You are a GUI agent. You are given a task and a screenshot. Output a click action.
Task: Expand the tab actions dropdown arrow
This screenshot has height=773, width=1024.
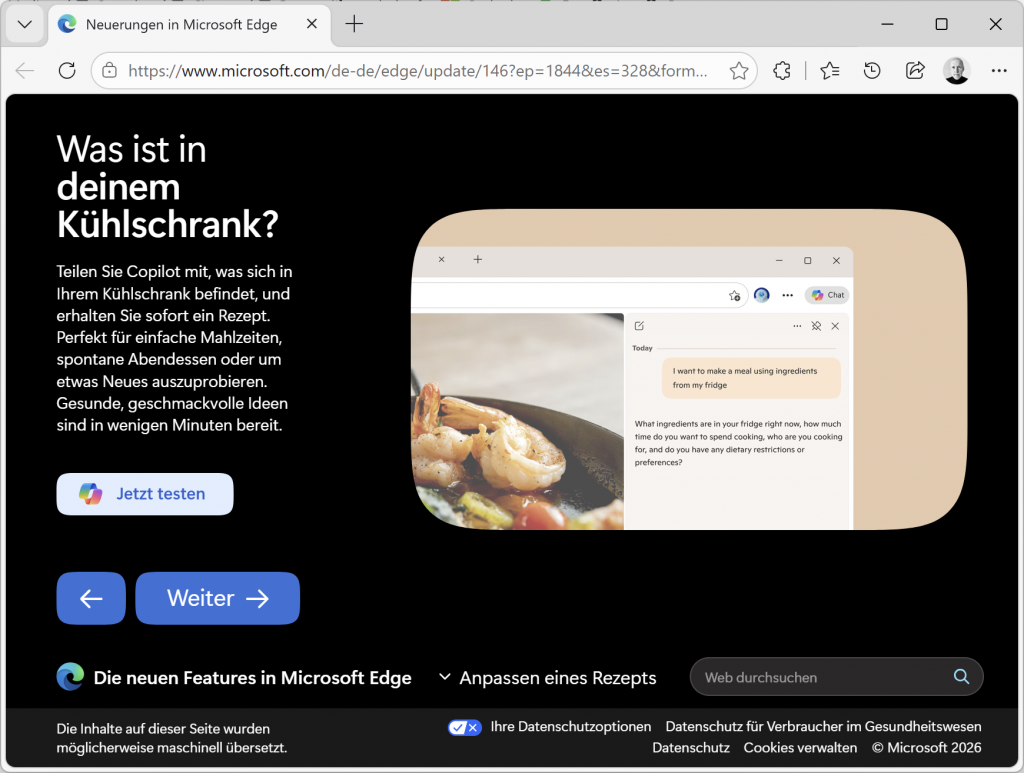[x=24, y=24]
